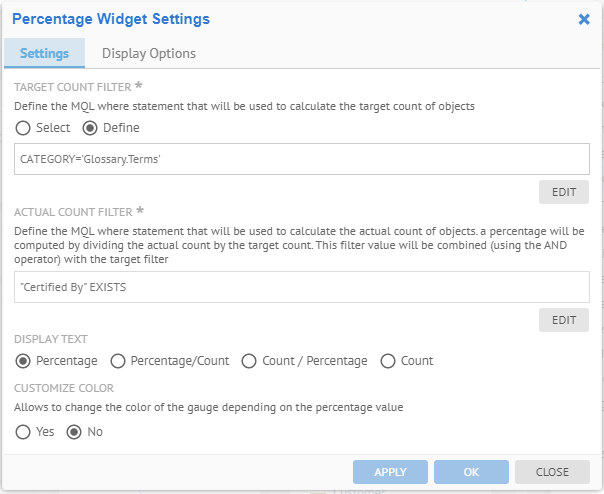Select Count only as display text
This screenshot has height=494, width=604.
(388, 361)
